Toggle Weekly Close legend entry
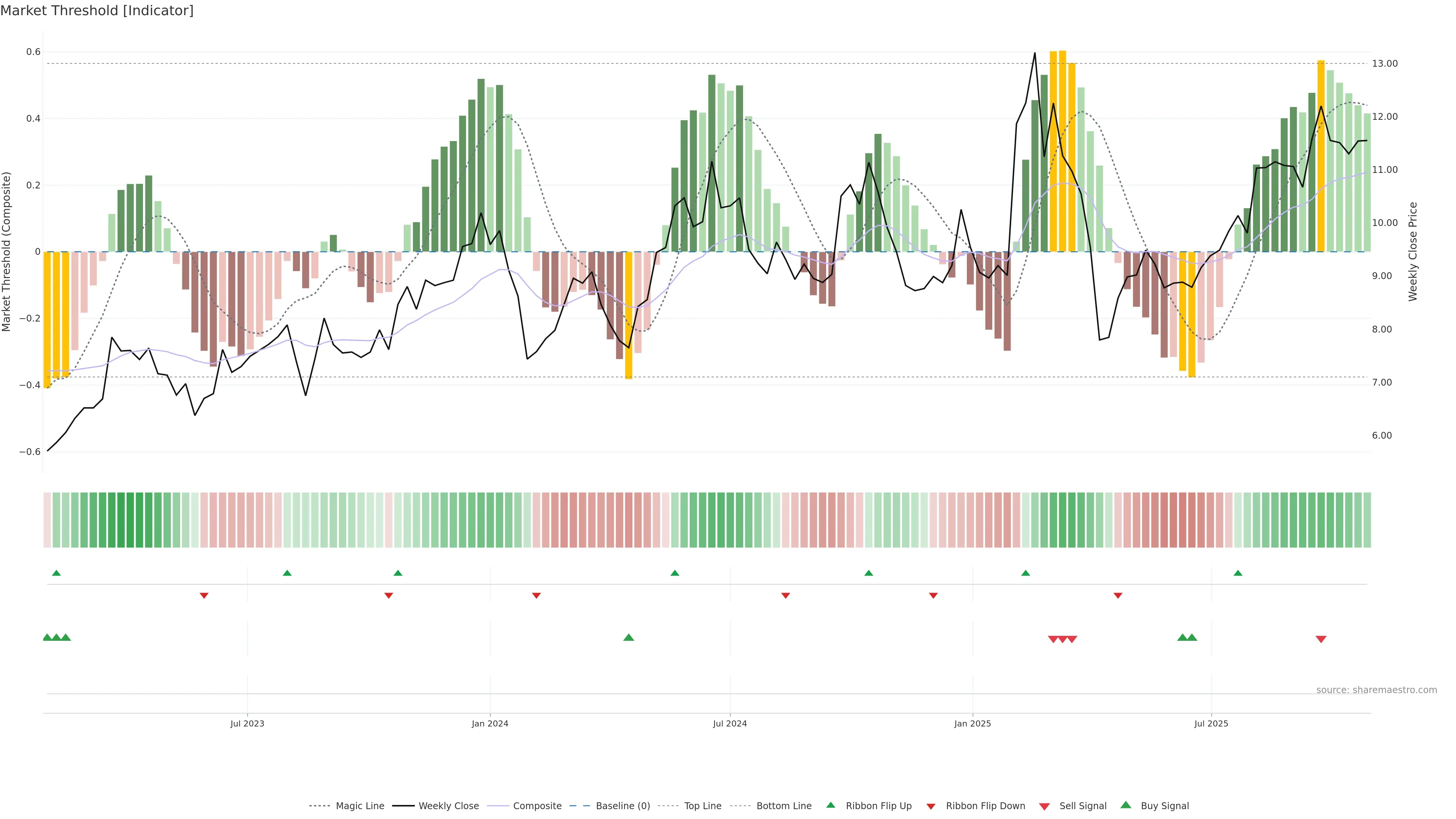The height and width of the screenshot is (819, 1456). [x=448, y=806]
